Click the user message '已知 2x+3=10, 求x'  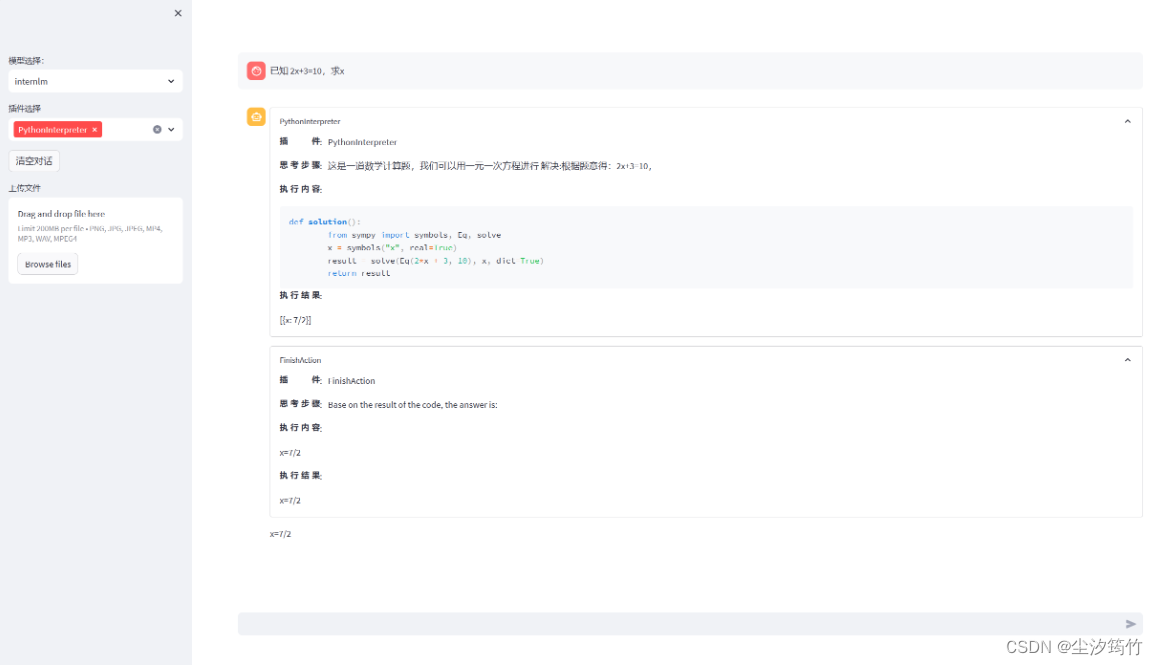pos(307,71)
